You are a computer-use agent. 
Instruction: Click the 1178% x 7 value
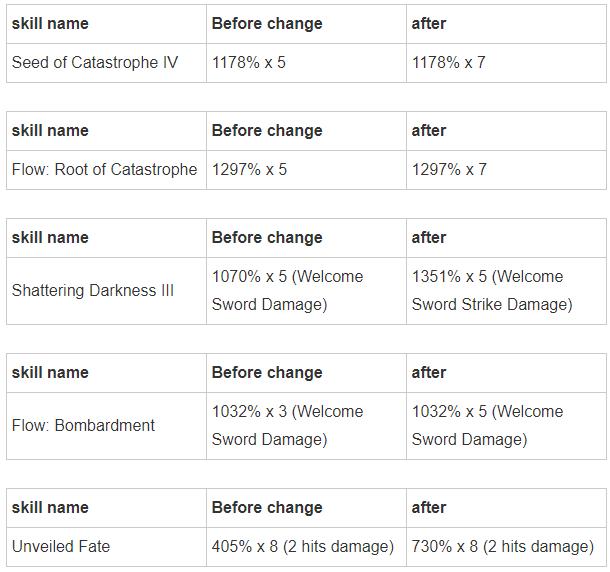pyautogui.click(x=449, y=62)
